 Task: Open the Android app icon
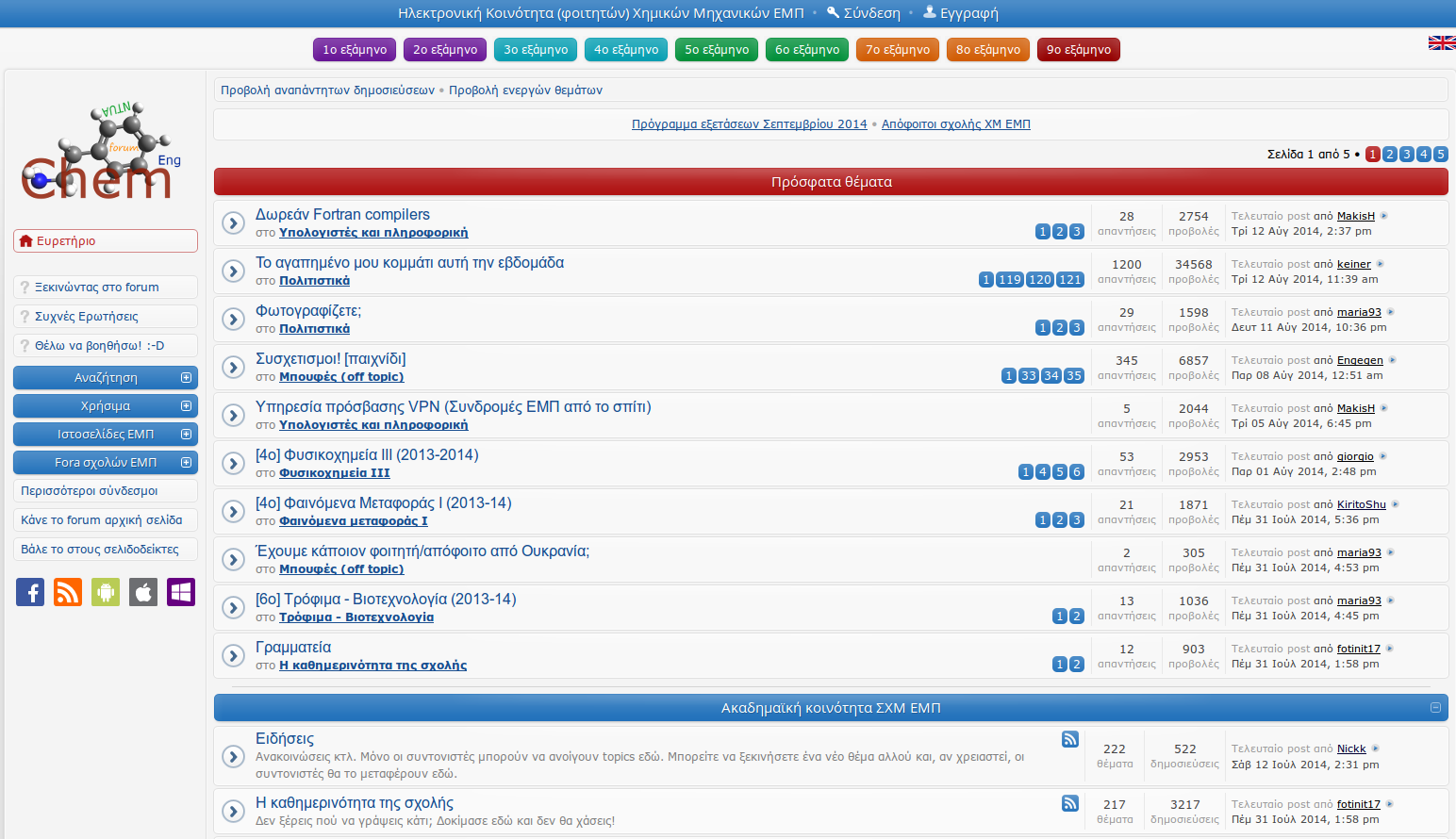click(106, 592)
